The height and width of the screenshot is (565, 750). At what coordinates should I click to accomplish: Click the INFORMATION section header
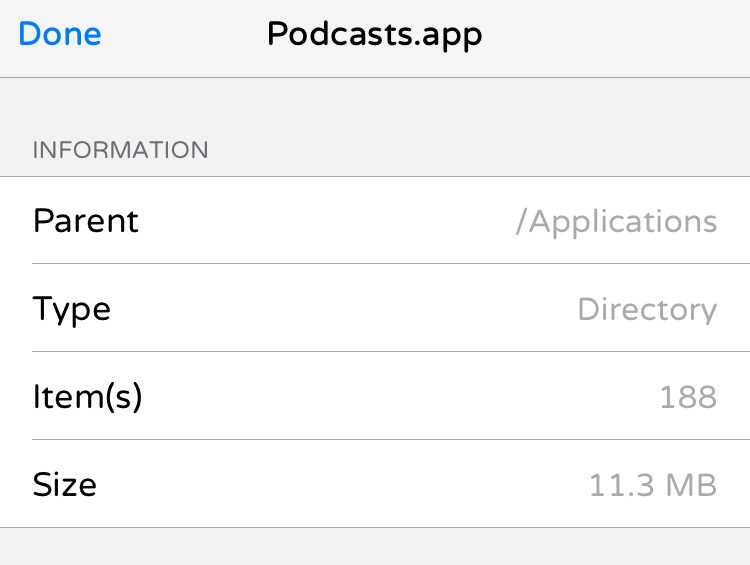(120, 150)
